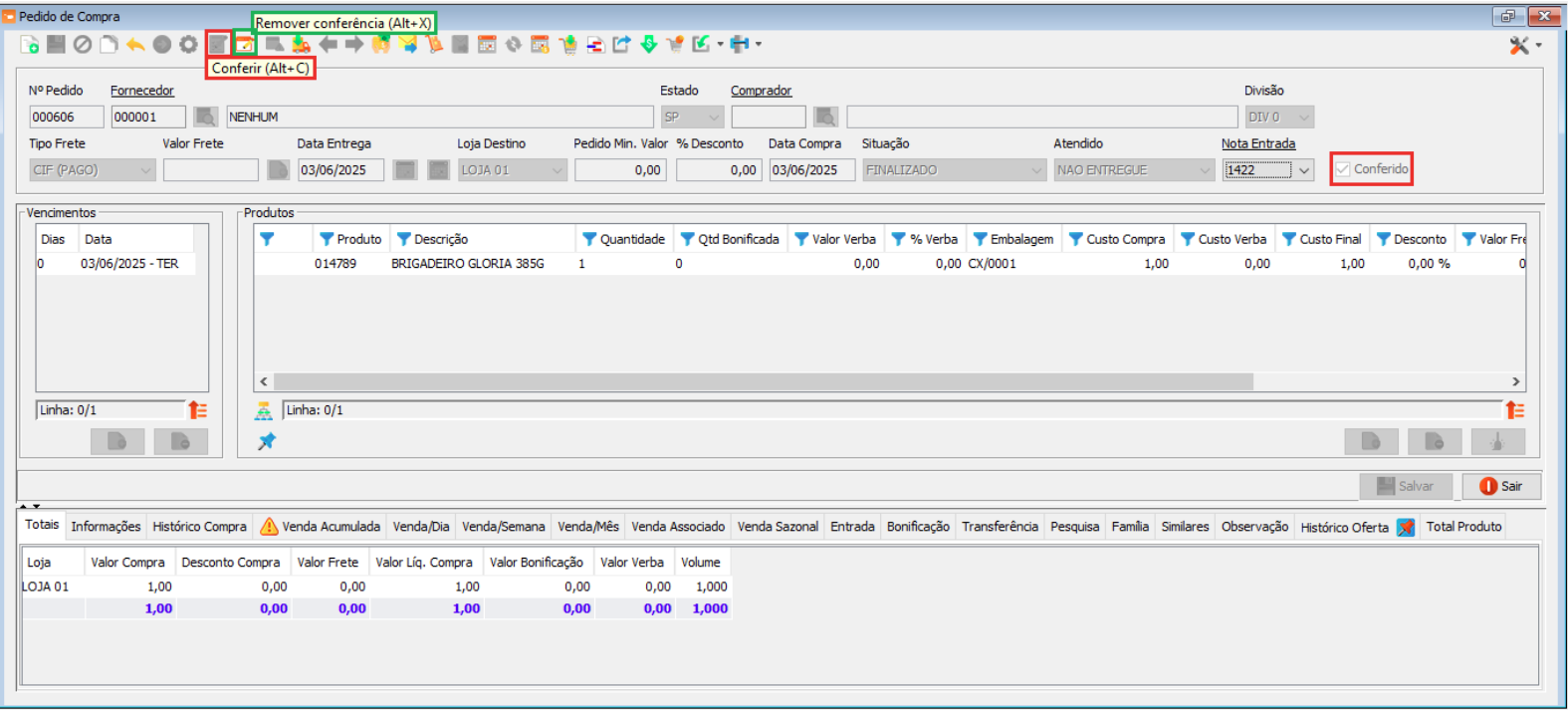Click the orange undo arrow icon
Viewport: 1568px width, 710px height.
(x=135, y=44)
